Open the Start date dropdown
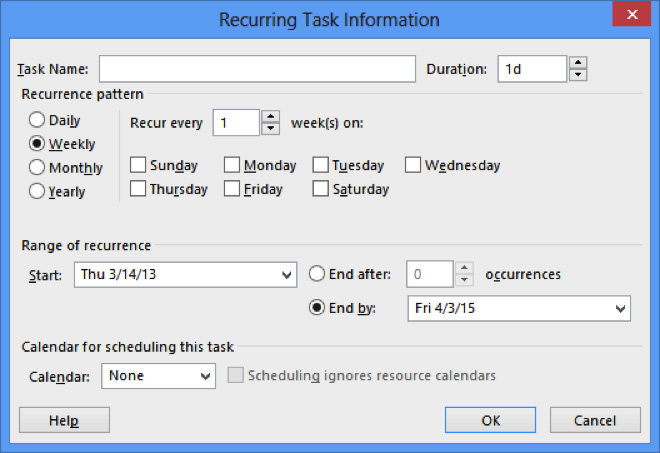 288,275
